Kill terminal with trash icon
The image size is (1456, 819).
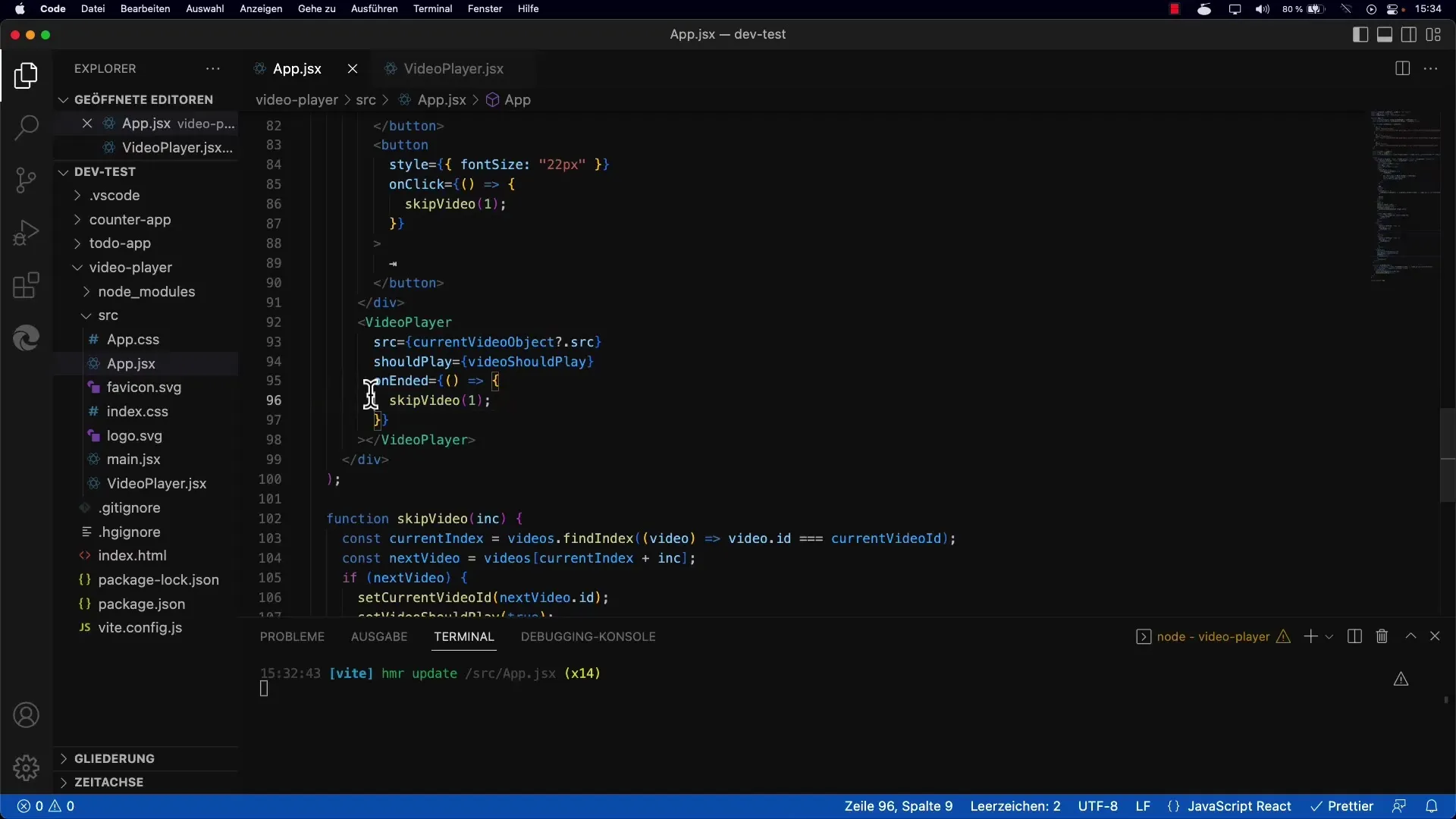[1382, 636]
